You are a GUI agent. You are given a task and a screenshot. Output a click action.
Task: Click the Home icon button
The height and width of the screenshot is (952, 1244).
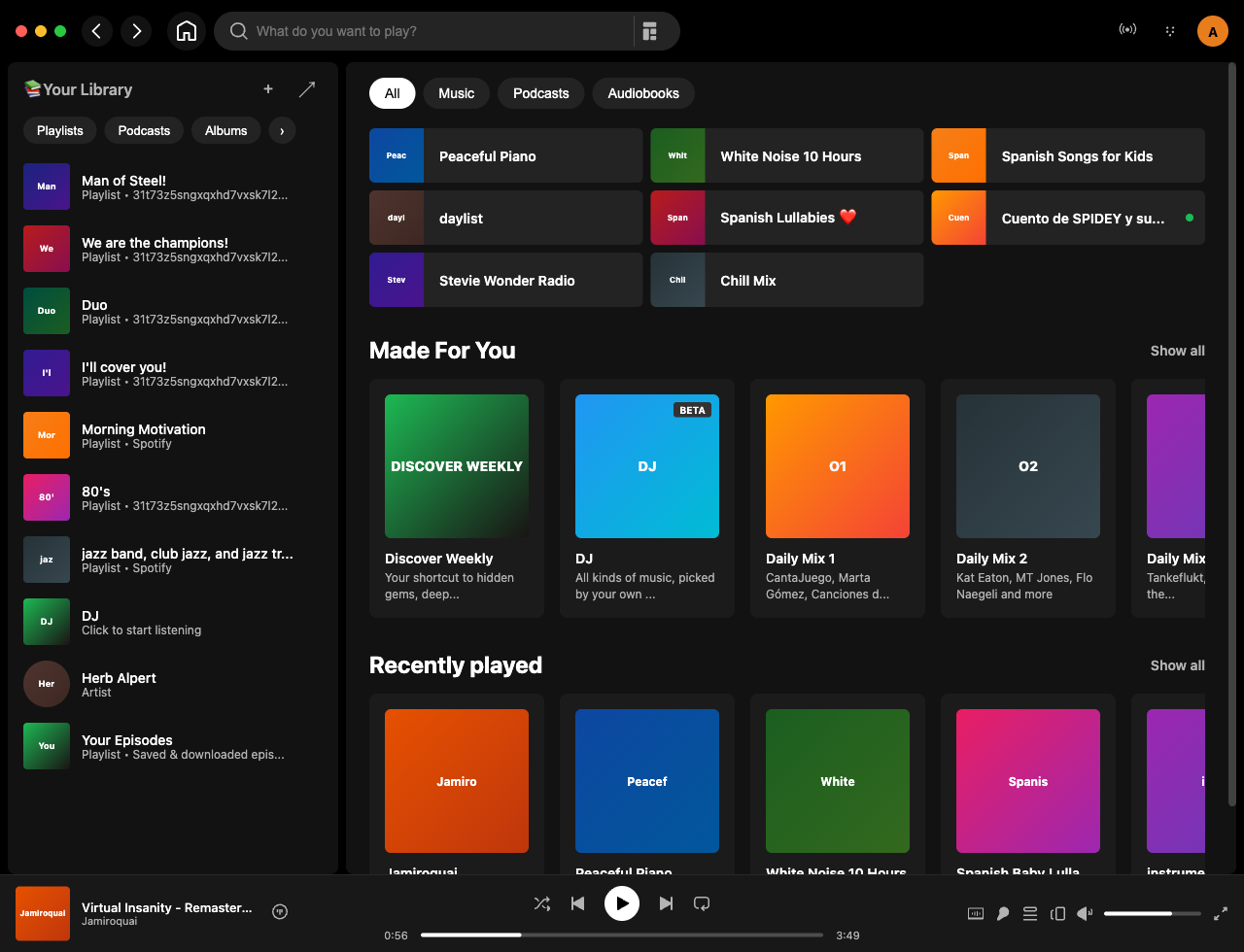coord(186,31)
